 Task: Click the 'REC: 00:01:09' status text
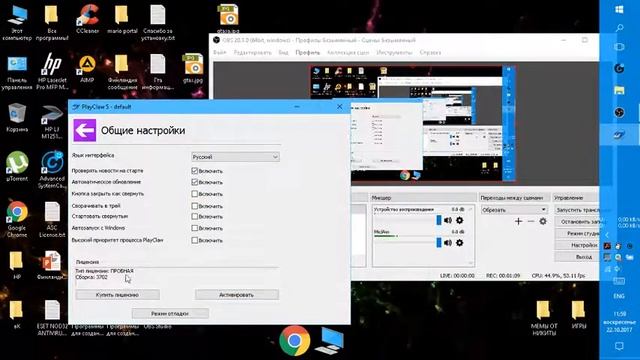(x=503, y=276)
